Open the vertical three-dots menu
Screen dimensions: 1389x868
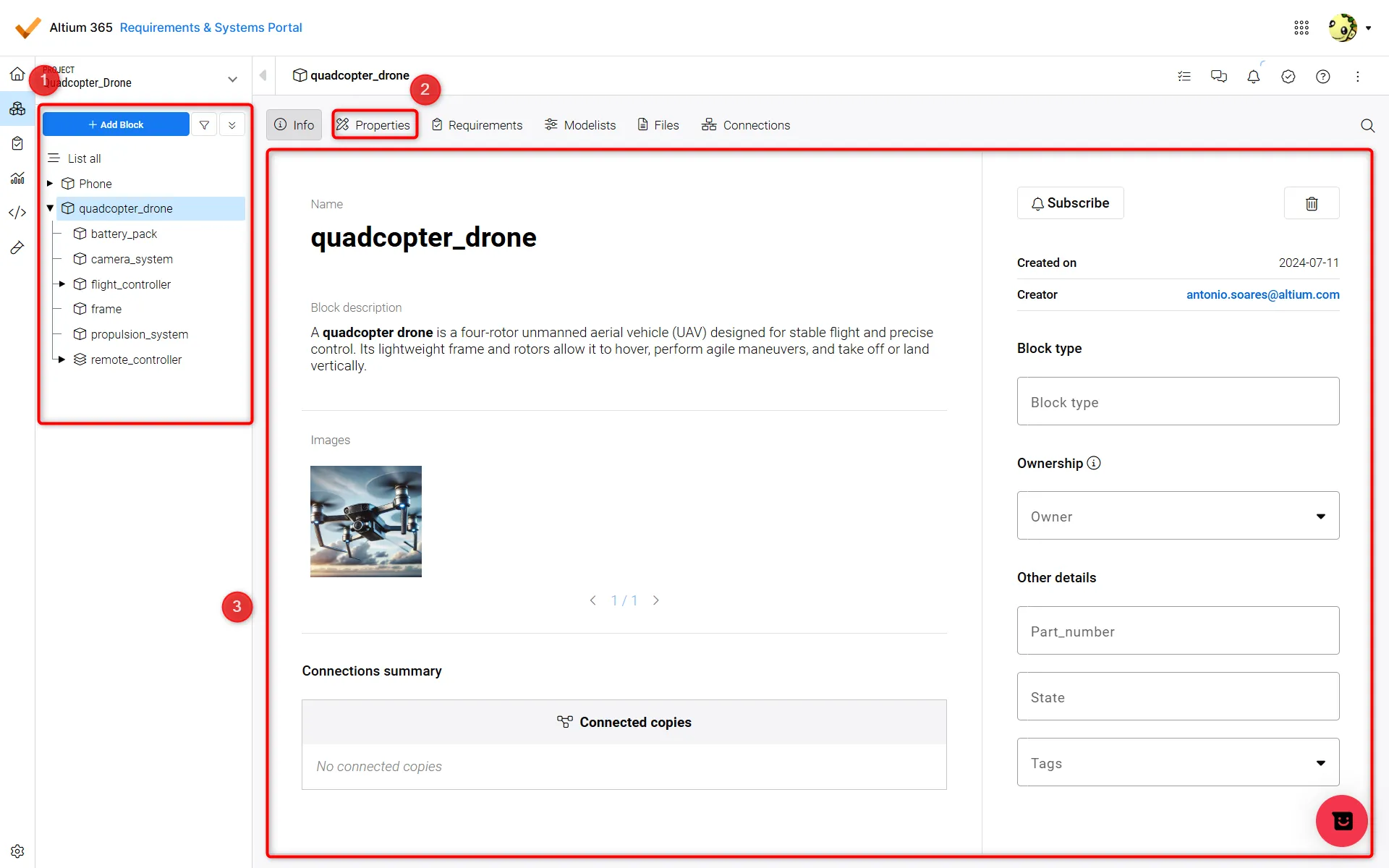(x=1357, y=77)
